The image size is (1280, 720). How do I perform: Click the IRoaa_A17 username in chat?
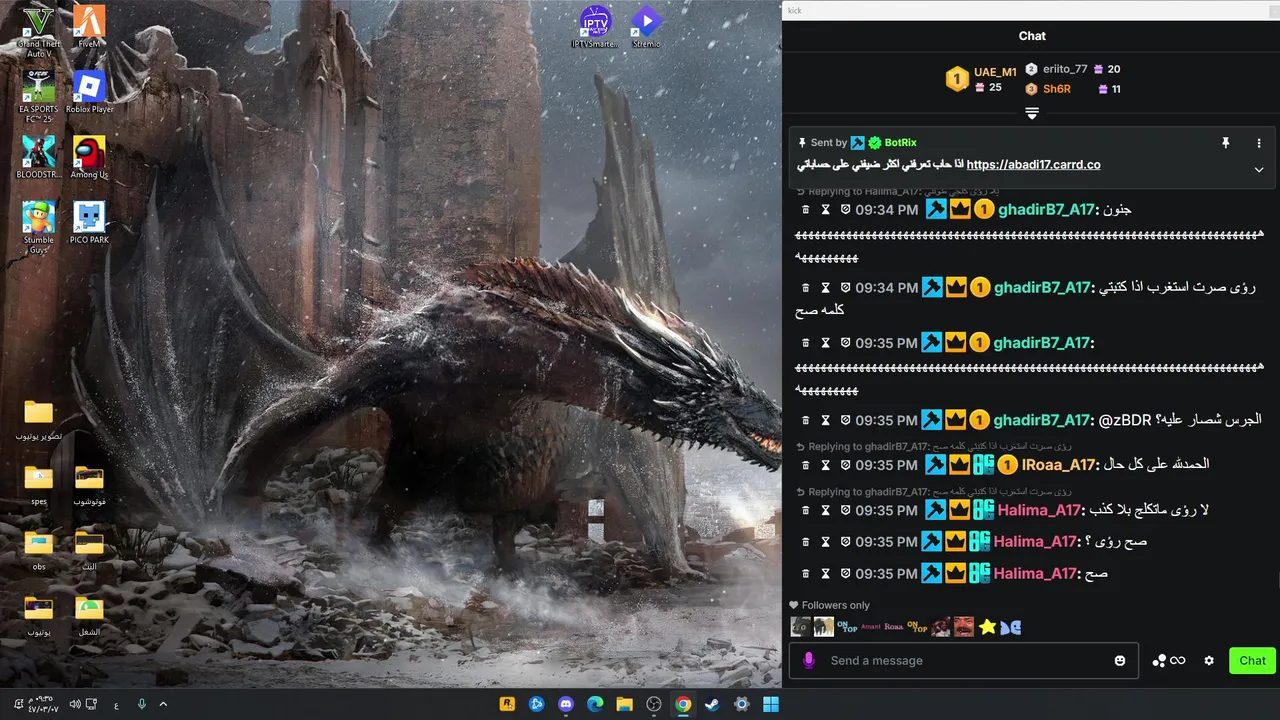[1060, 465]
